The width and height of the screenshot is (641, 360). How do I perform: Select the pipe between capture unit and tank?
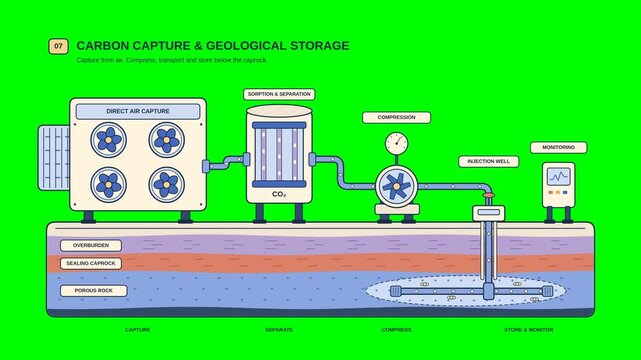tap(226, 162)
